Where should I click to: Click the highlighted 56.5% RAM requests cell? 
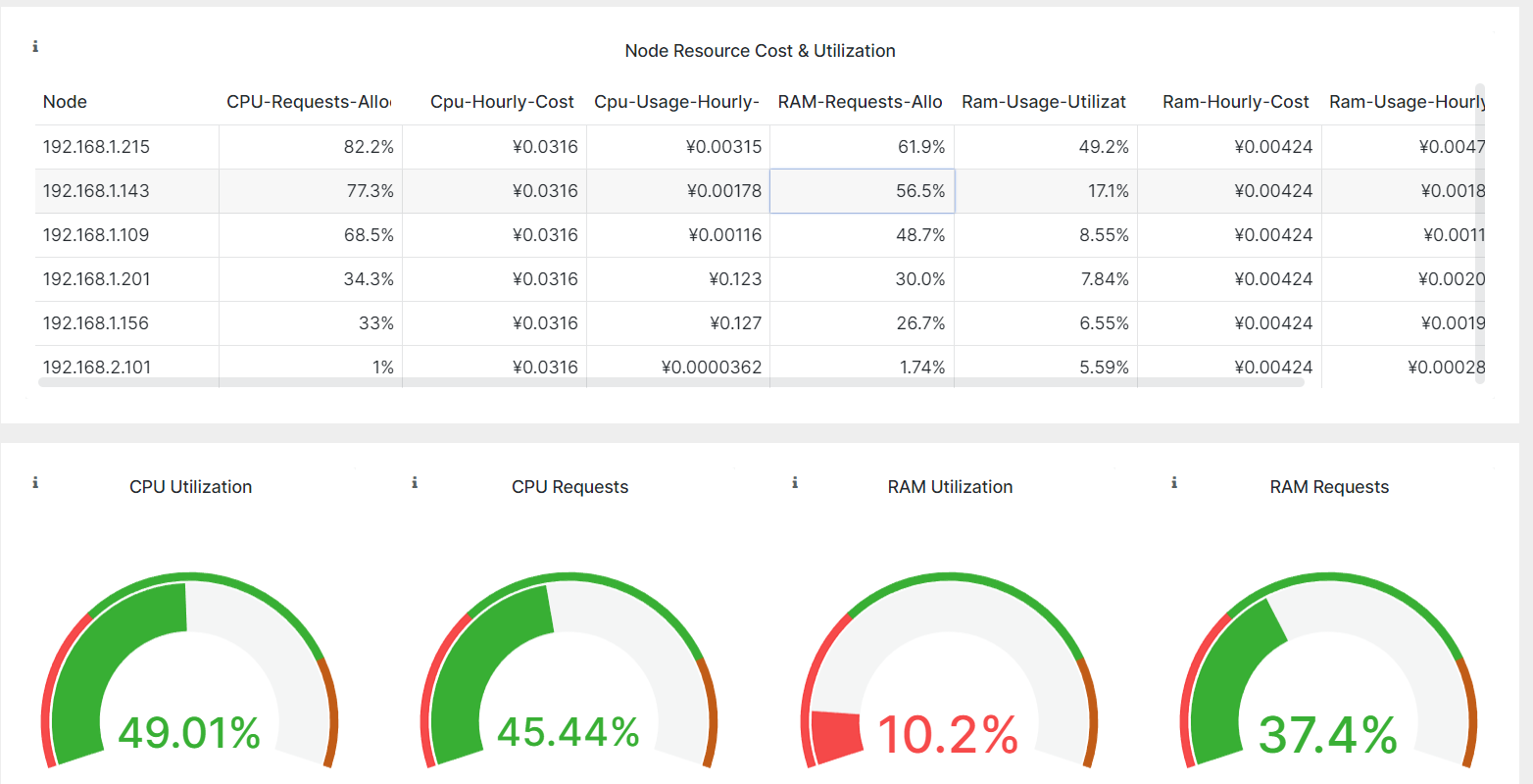coord(863,191)
